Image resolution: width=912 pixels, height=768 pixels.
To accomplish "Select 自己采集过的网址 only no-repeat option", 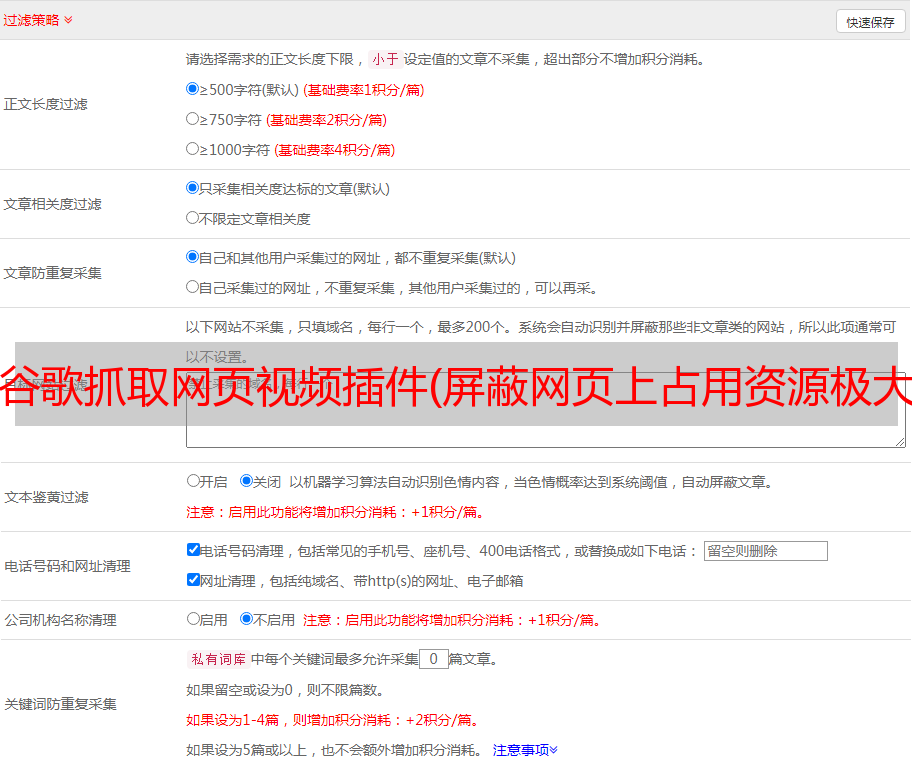I will pos(193,287).
